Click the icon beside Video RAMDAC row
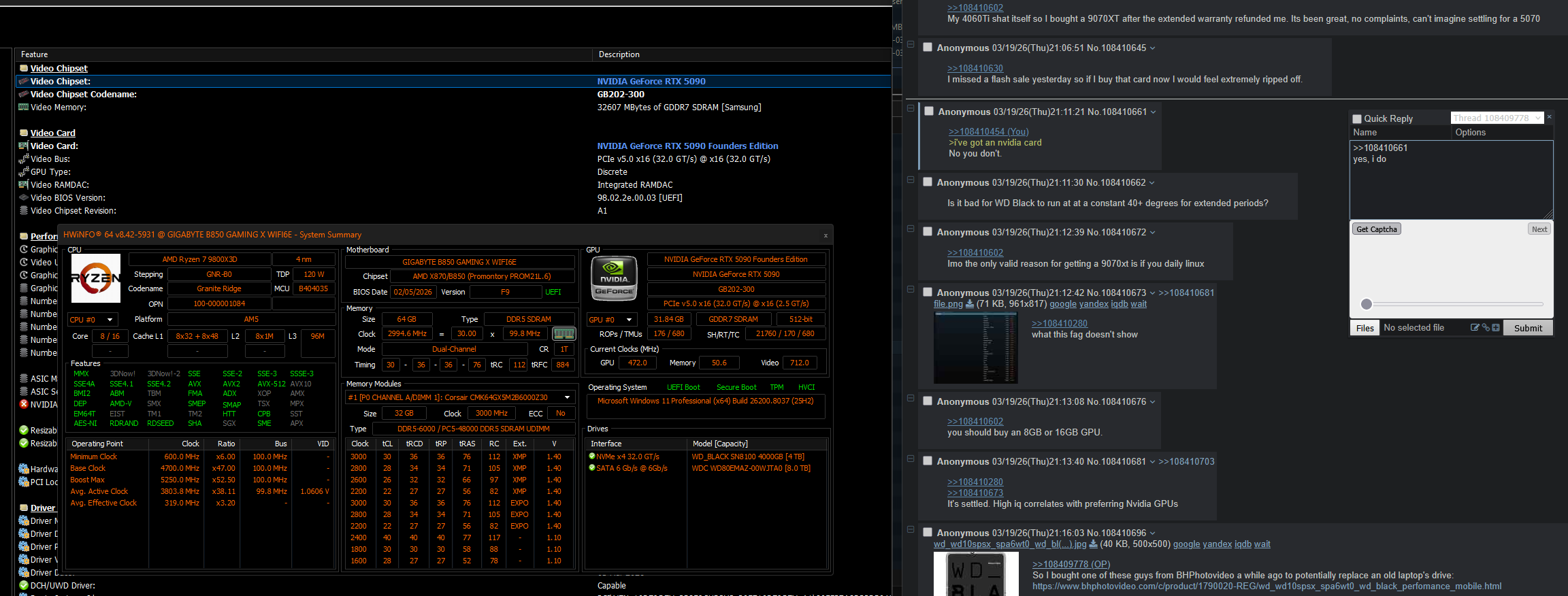 [24, 184]
